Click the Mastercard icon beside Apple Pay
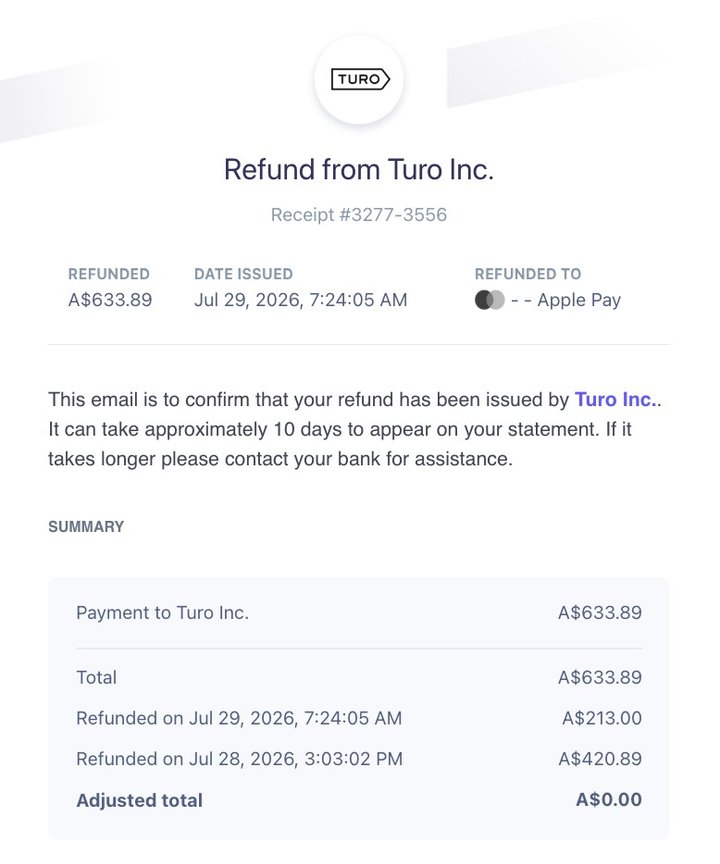The image size is (720, 864). [x=489, y=300]
